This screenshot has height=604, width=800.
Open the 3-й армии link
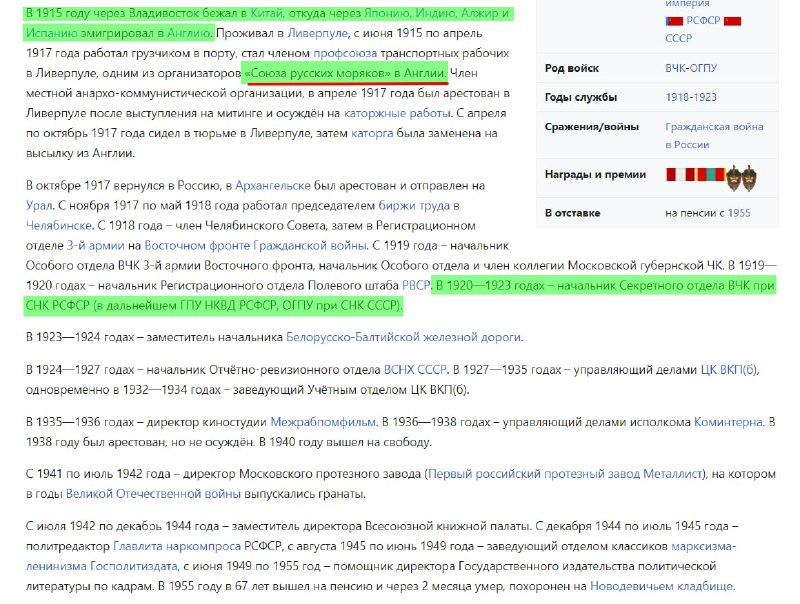95,245
